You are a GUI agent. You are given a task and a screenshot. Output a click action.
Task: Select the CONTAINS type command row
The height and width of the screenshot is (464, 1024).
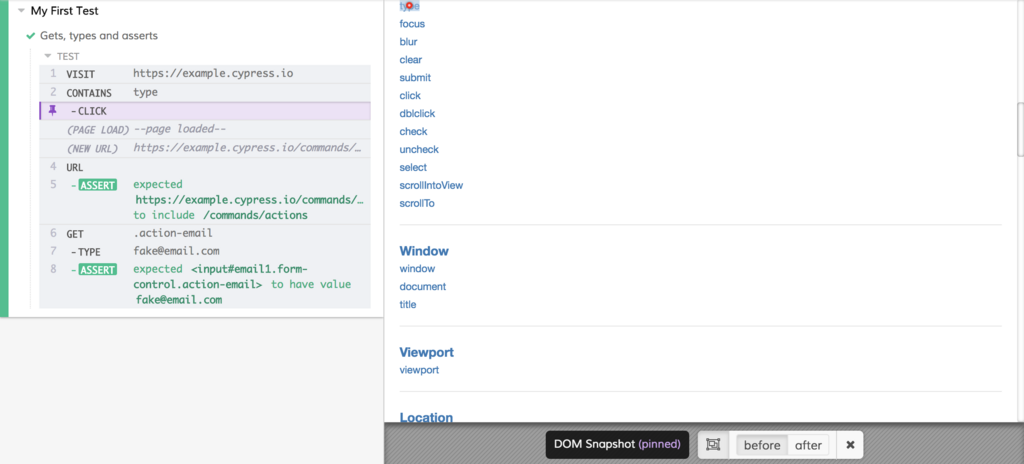coord(205,92)
